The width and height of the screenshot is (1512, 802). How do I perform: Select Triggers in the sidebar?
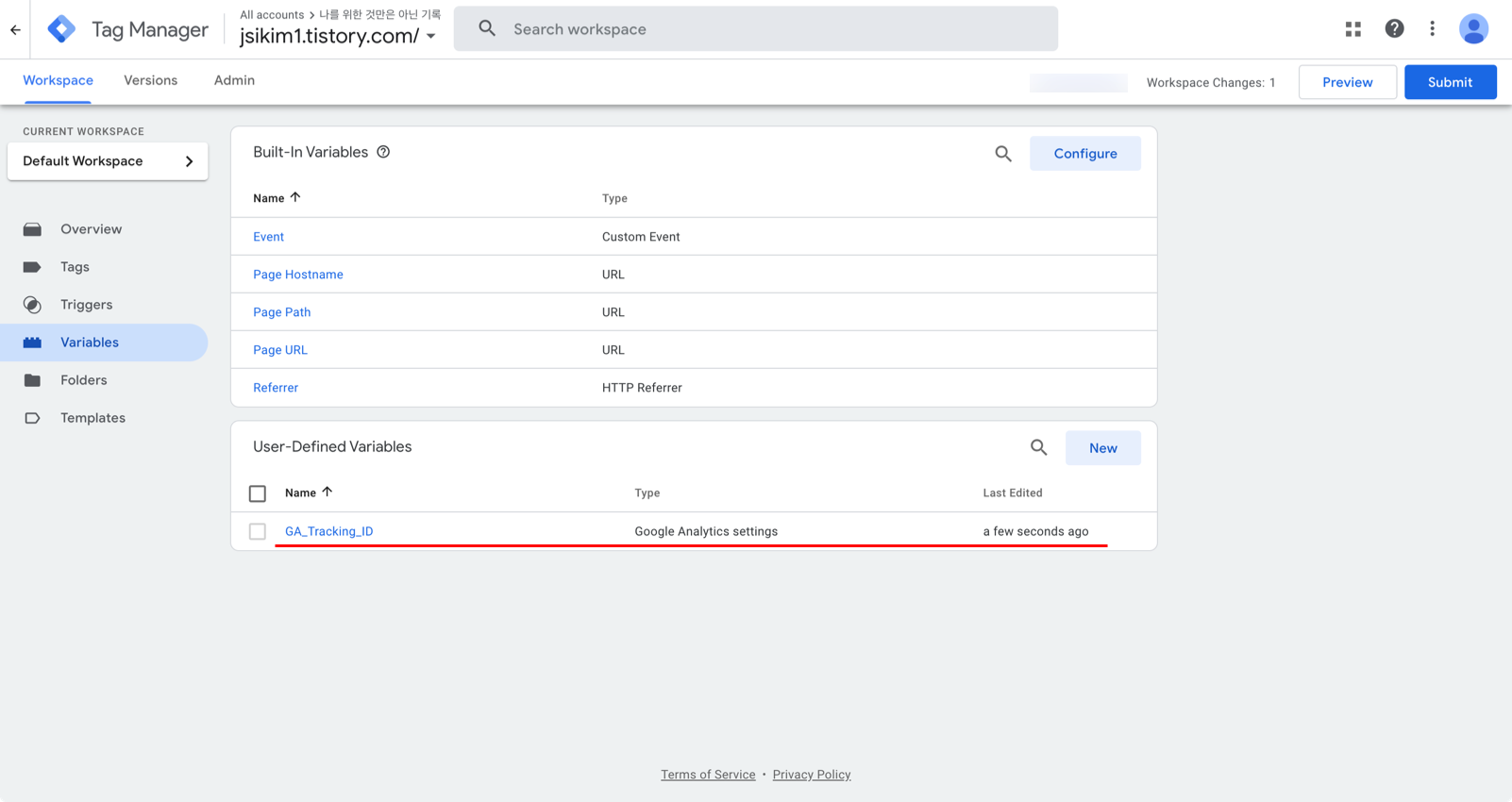click(86, 305)
